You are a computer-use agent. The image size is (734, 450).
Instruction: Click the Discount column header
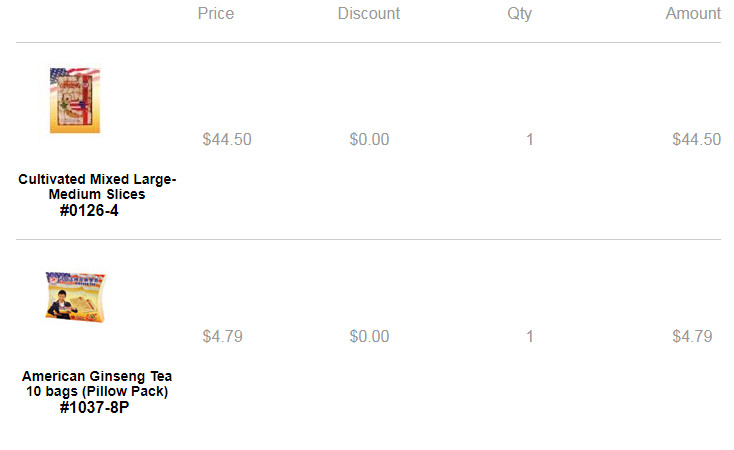(369, 14)
